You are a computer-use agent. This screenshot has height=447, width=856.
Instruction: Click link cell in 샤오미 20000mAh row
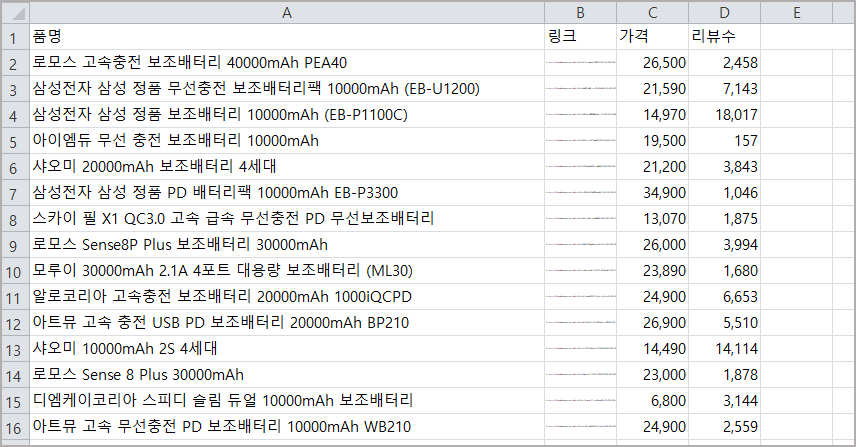click(x=580, y=166)
